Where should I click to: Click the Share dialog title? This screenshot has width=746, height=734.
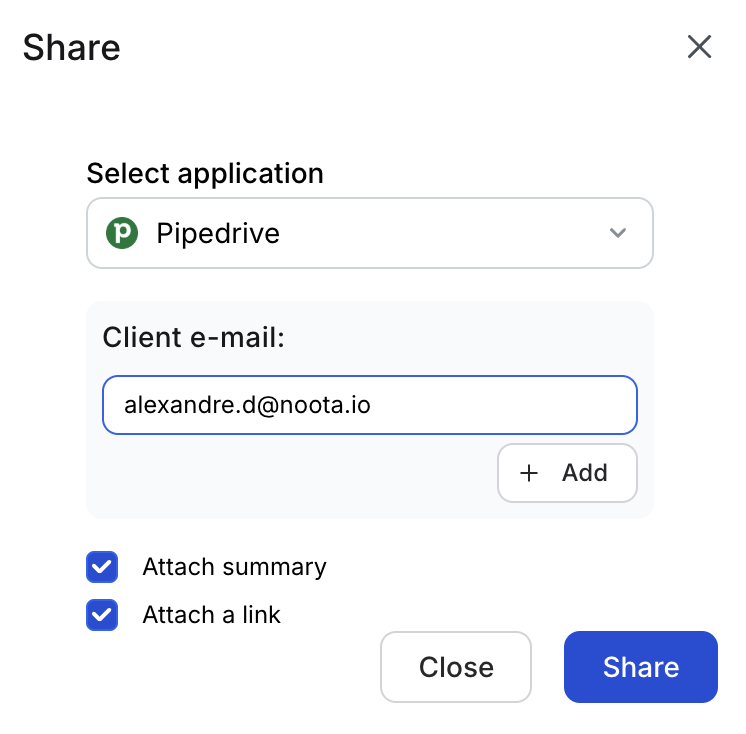tap(71, 47)
